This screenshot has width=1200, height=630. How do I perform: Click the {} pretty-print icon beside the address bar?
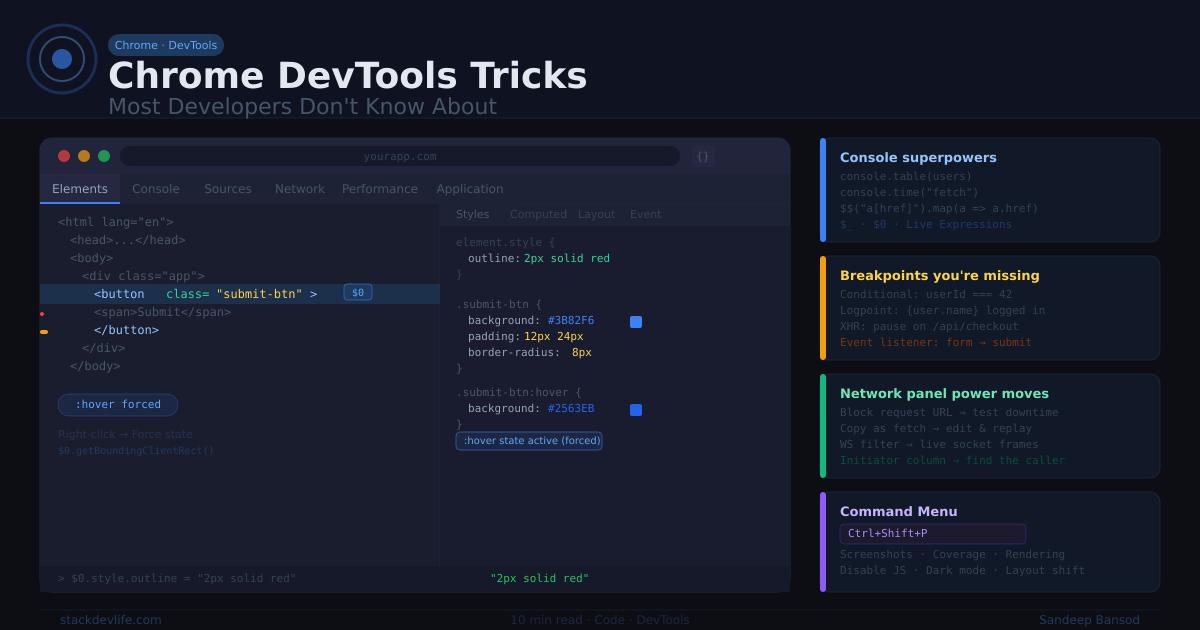(x=702, y=156)
